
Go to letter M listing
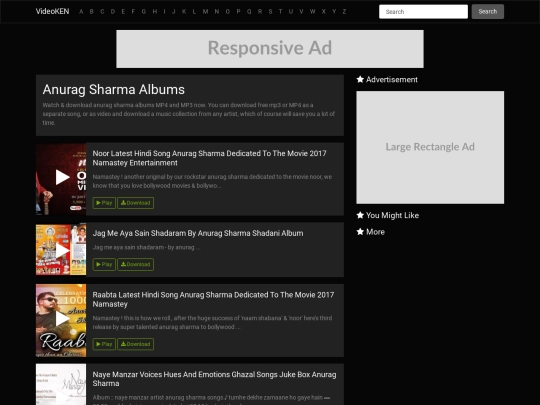(x=205, y=11)
